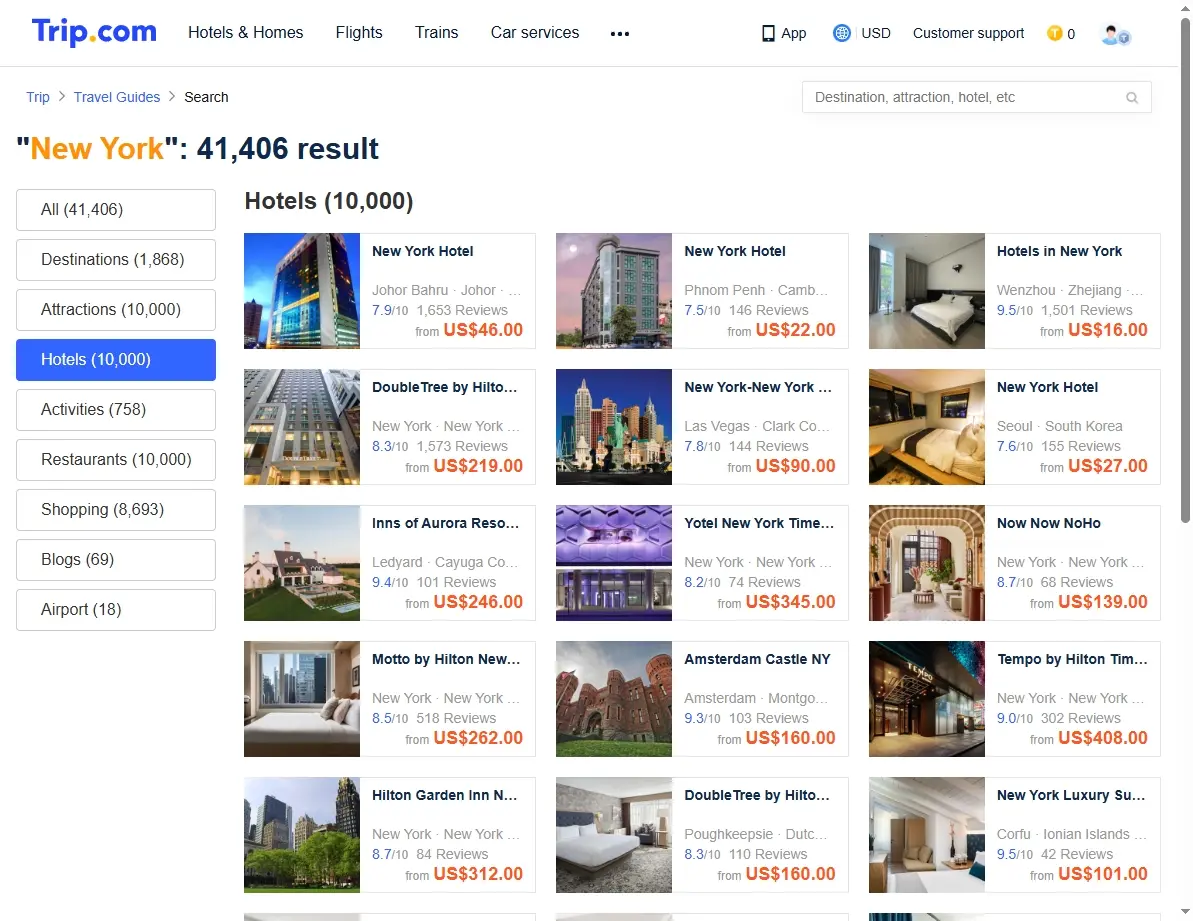This screenshot has height=921, width=1193.
Task: Open Flights menu
Action: (359, 33)
